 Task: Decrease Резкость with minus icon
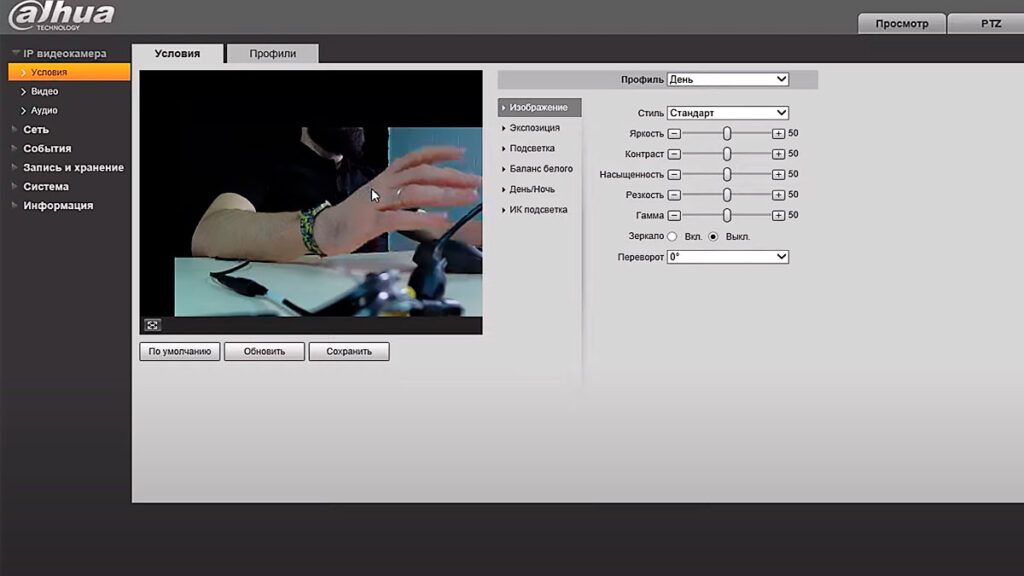coord(674,195)
